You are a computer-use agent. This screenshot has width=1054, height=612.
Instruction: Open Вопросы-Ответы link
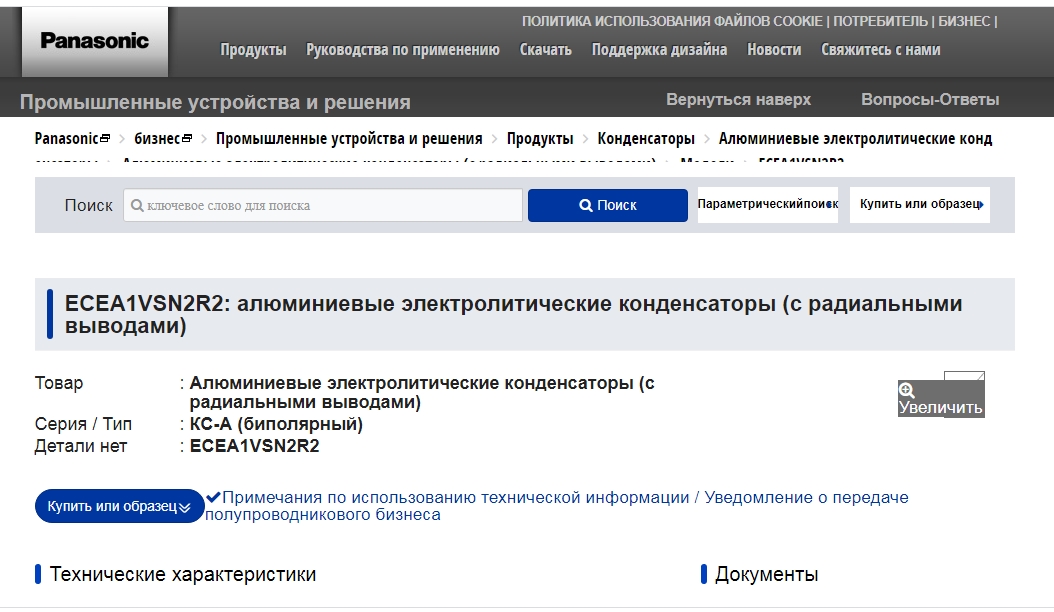[x=930, y=100]
